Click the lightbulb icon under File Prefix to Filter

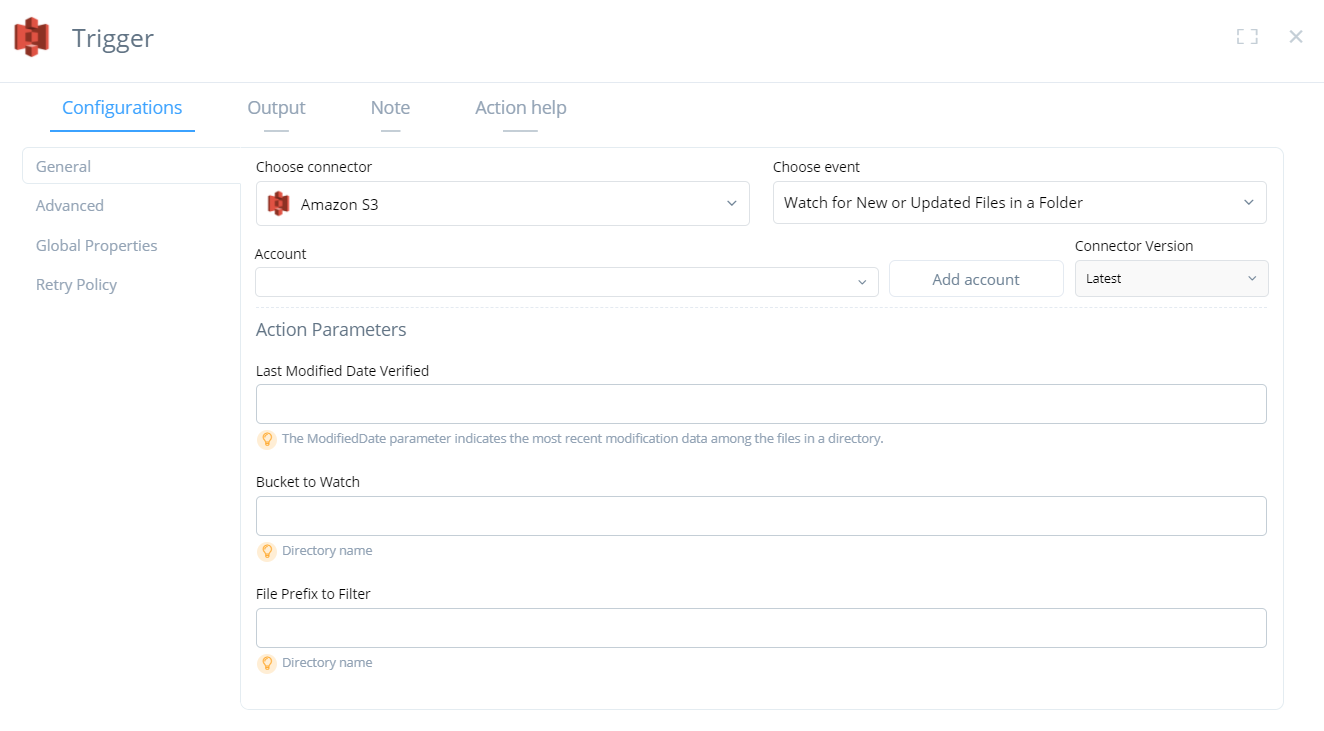[266, 663]
